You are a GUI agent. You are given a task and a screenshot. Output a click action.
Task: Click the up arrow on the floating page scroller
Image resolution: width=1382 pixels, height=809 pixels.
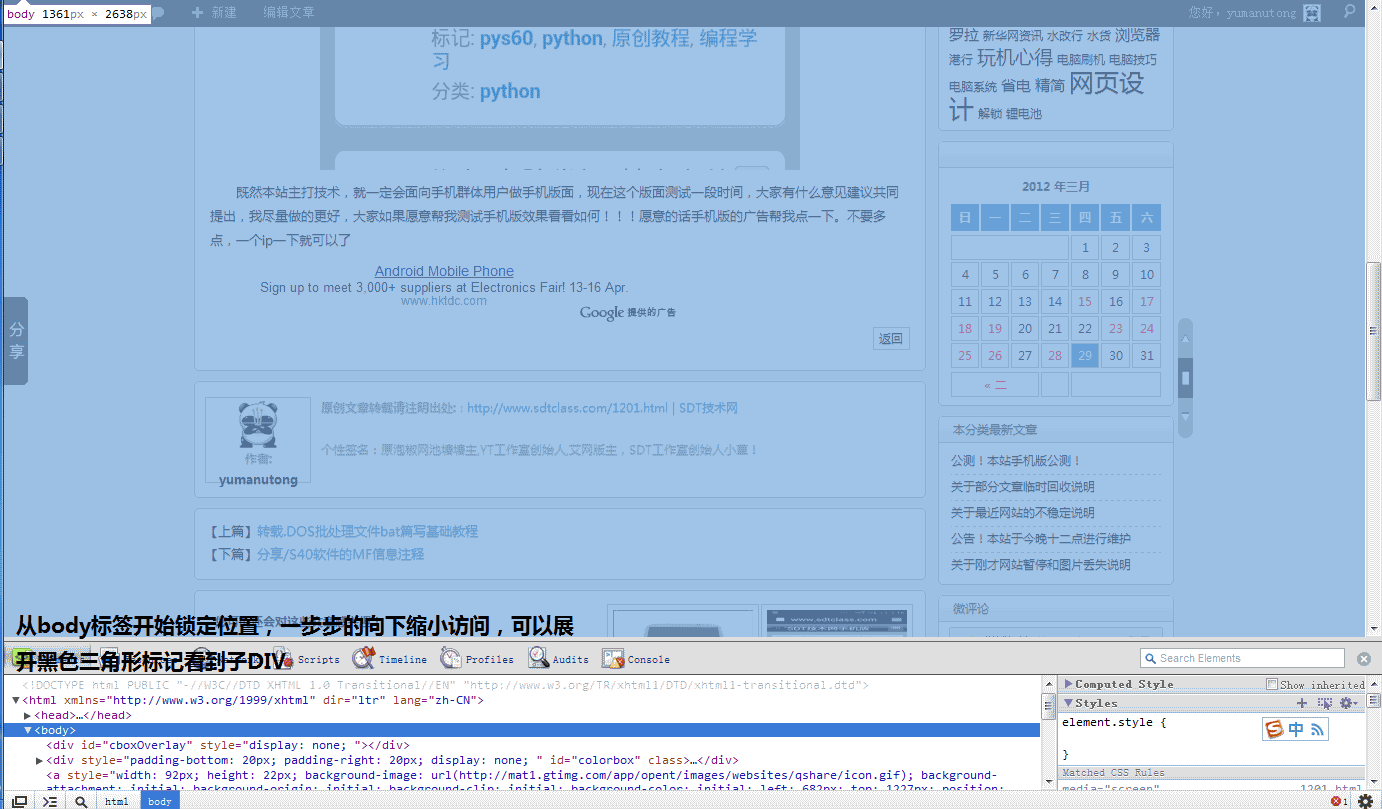click(x=1186, y=337)
